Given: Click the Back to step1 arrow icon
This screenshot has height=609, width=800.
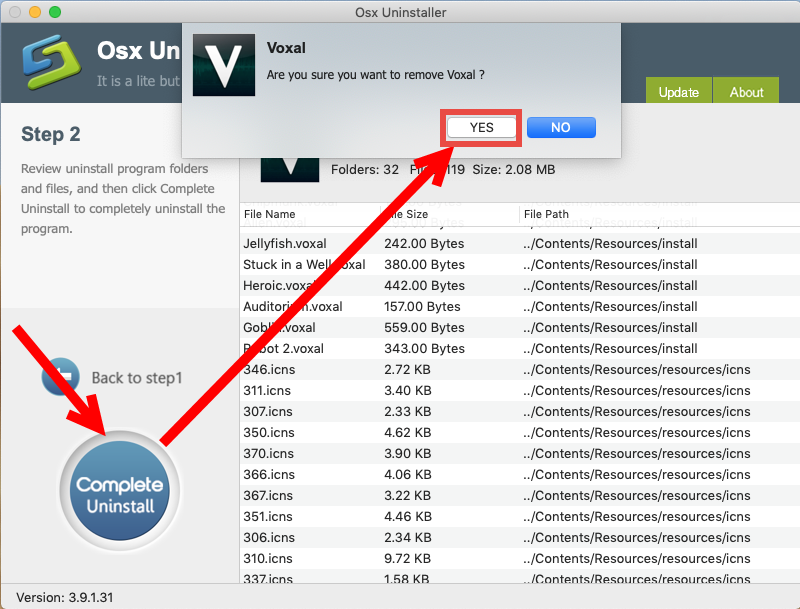Looking at the screenshot, I should (x=62, y=376).
